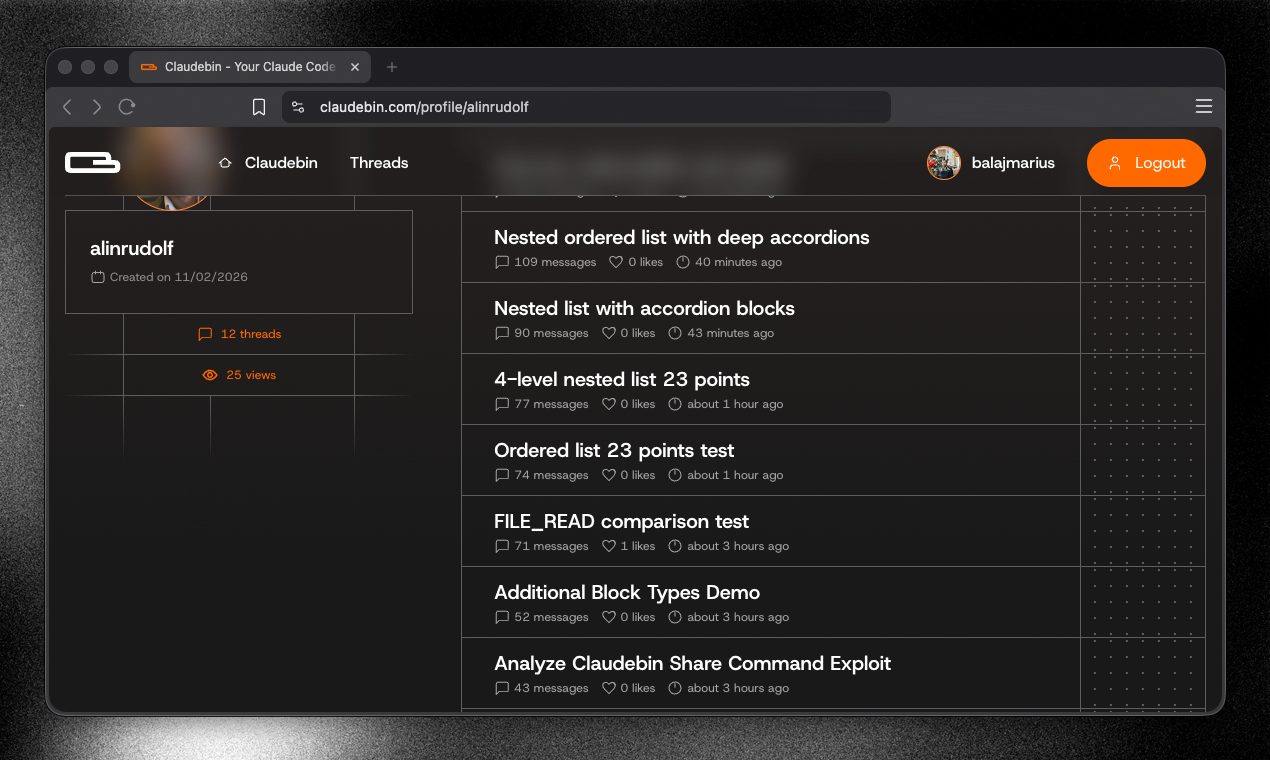Image resolution: width=1270 pixels, height=760 pixels.
Task: Open a new tab with the plus button
Action: [391, 66]
